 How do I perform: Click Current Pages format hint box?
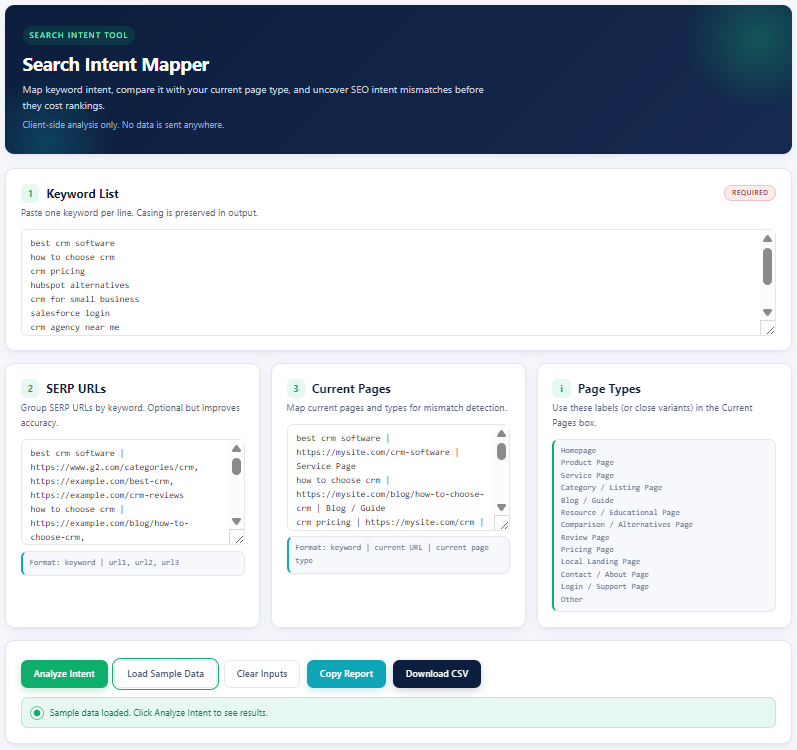tap(398, 555)
